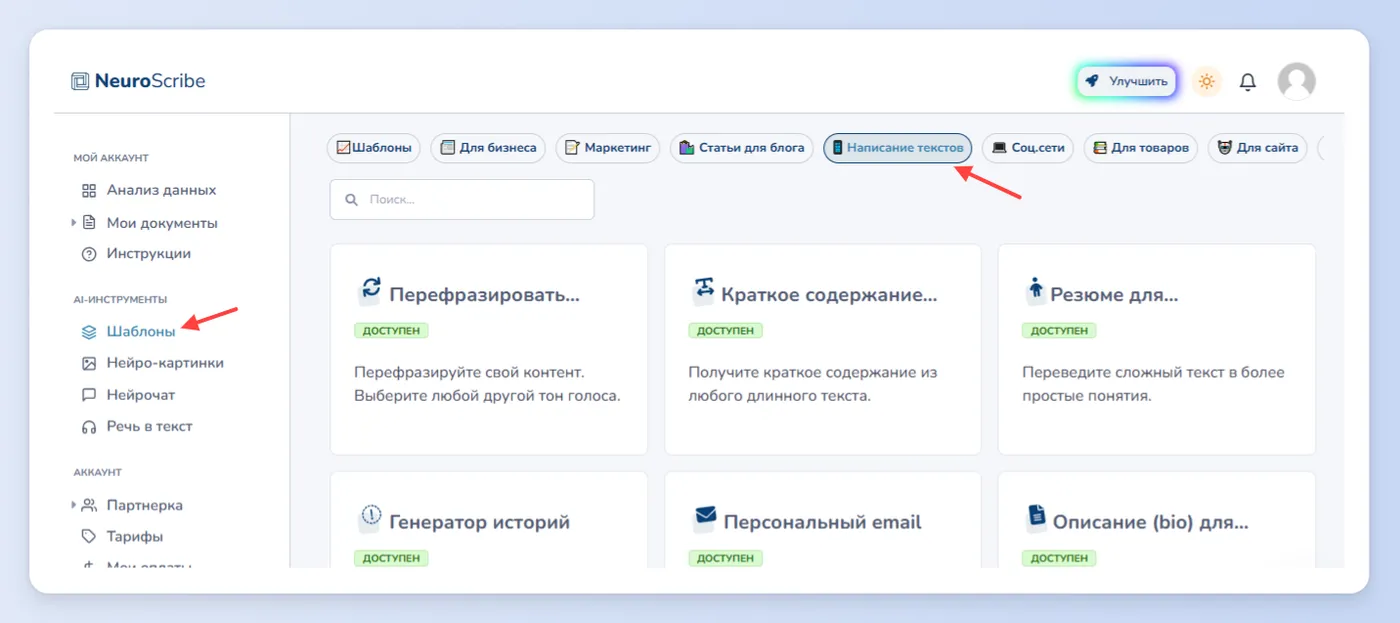Open Инструкции in sidebar
The image size is (1400, 623).
click(149, 254)
